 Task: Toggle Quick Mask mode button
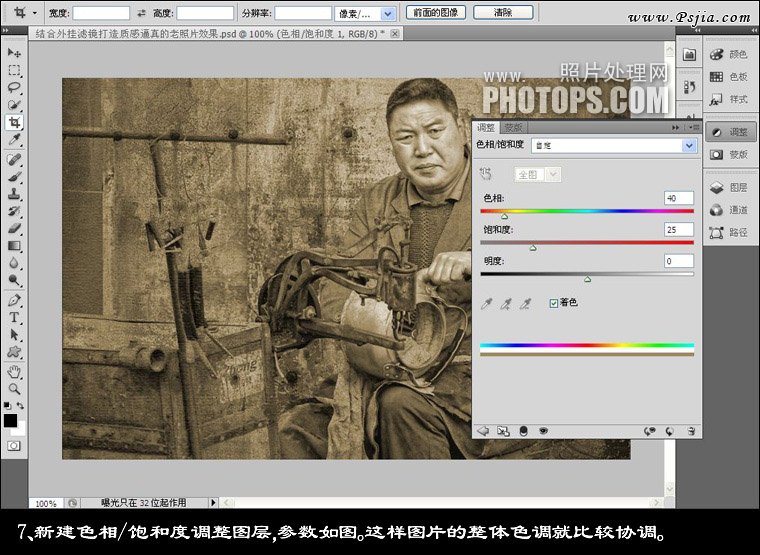(x=14, y=445)
